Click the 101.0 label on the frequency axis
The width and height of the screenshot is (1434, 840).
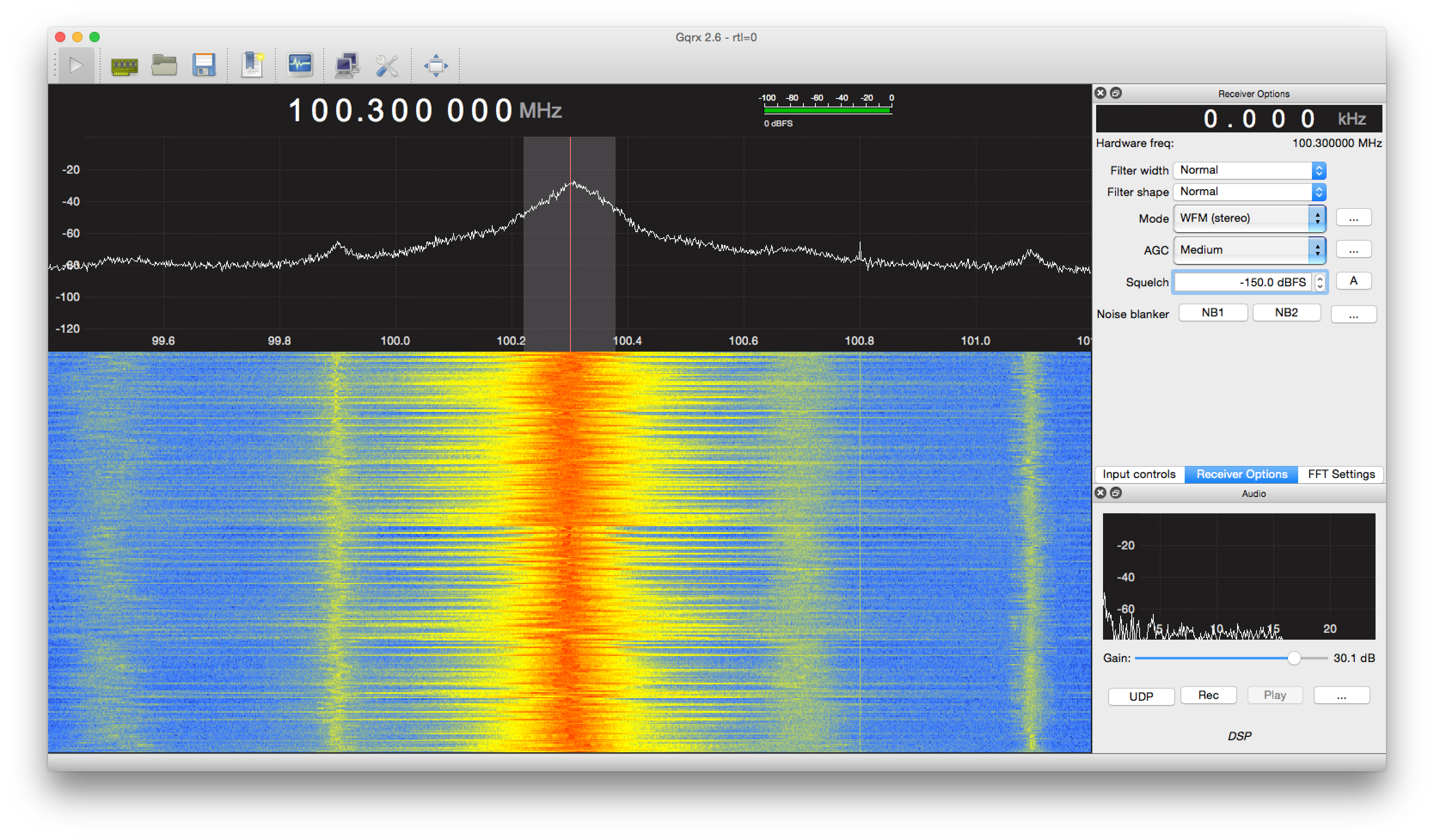pyautogui.click(x=975, y=341)
